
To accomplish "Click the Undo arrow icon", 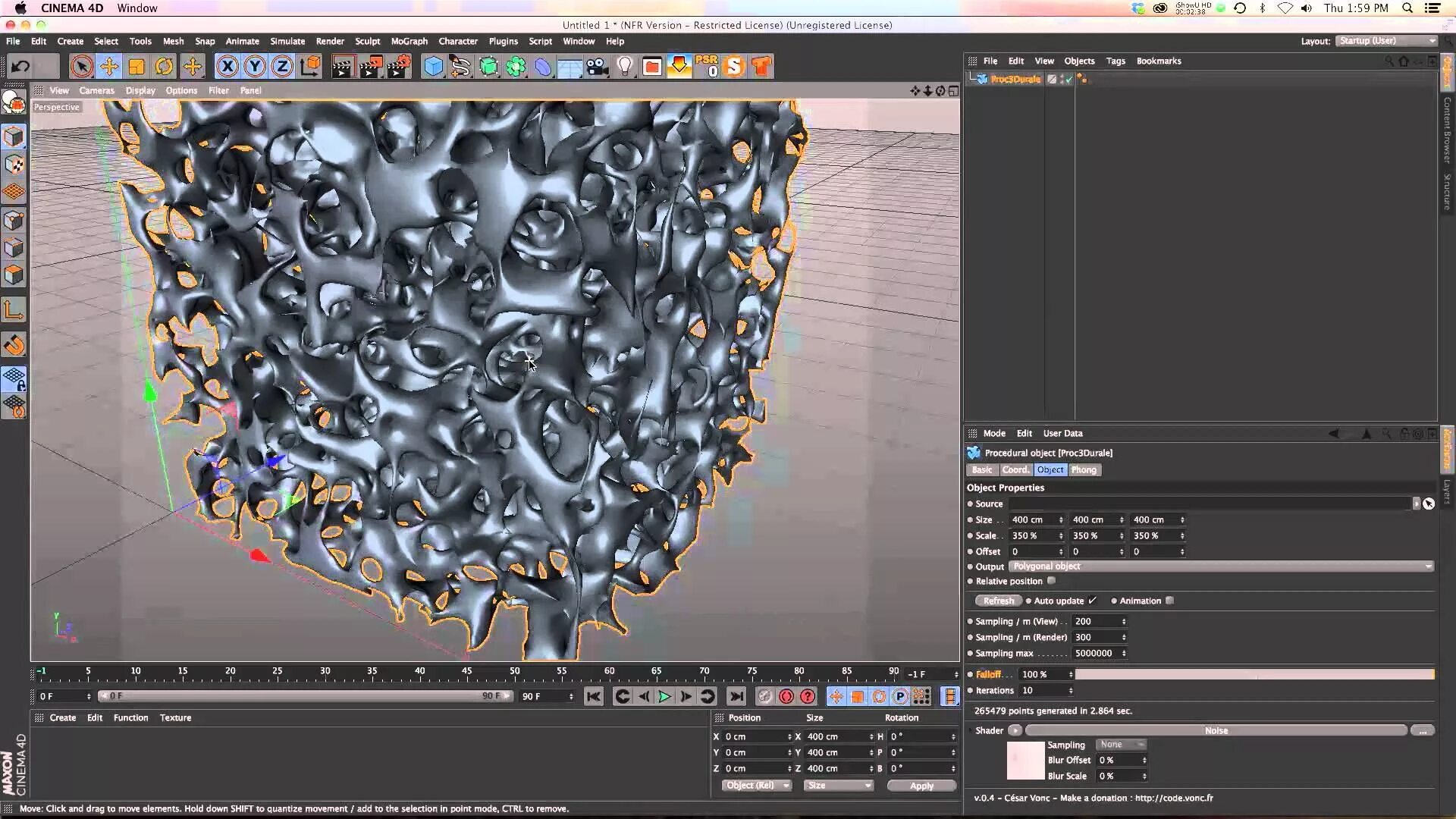I will click(x=20, y=67).
